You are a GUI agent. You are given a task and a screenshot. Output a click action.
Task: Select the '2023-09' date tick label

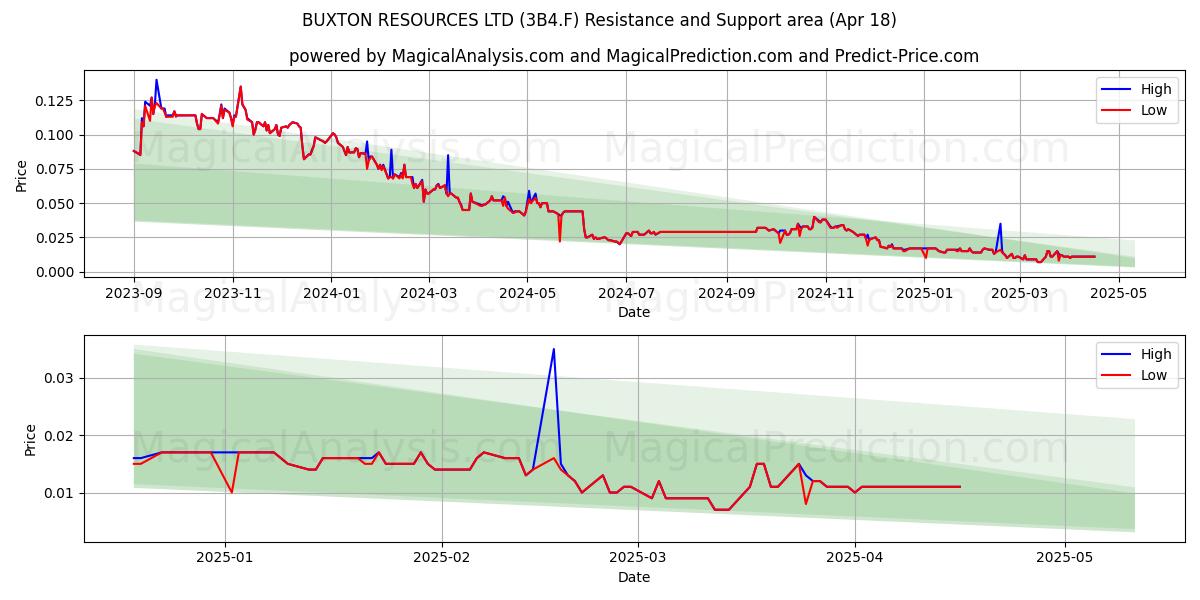point(134,293)
